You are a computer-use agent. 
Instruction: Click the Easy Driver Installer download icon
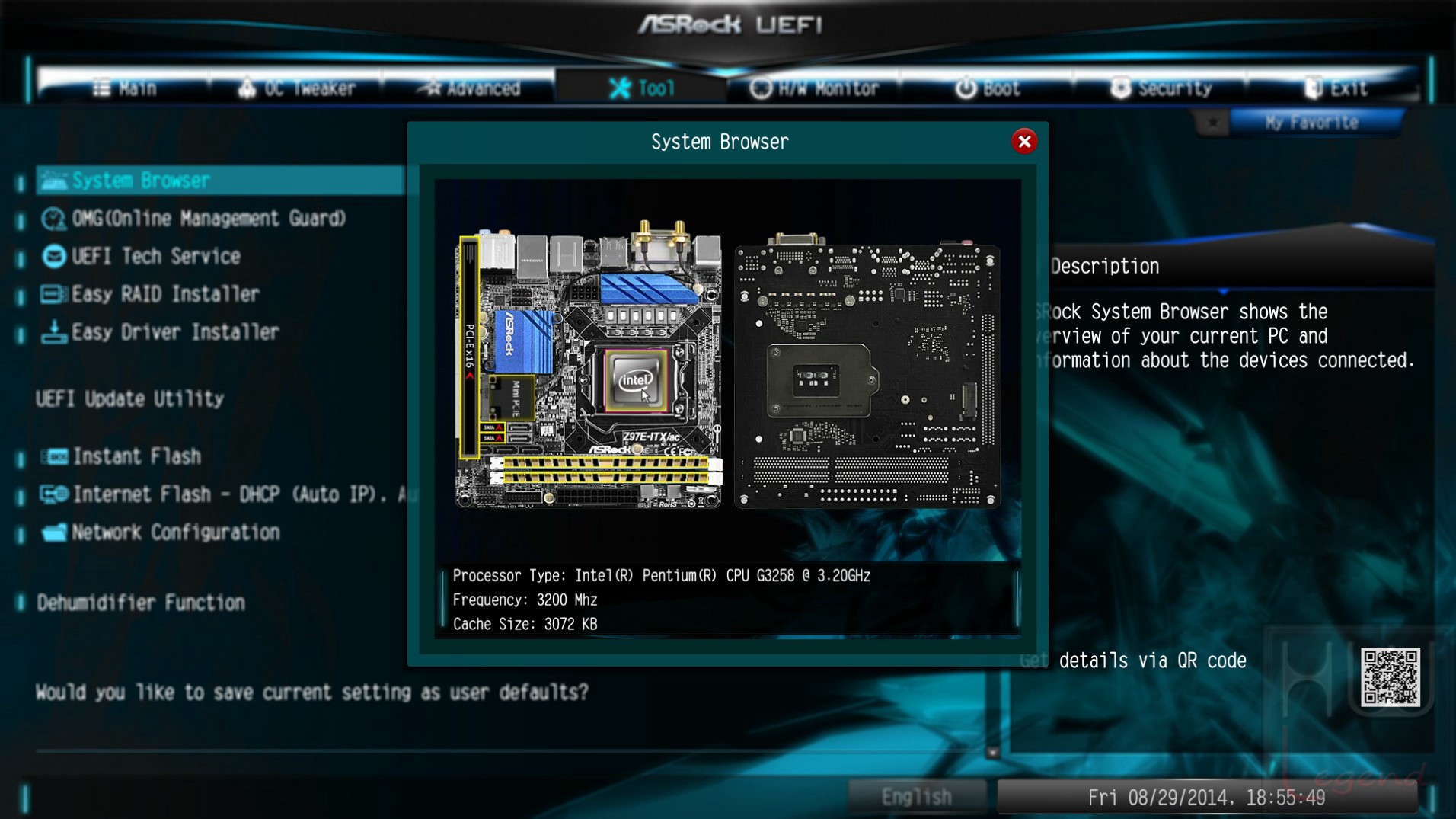53,332
